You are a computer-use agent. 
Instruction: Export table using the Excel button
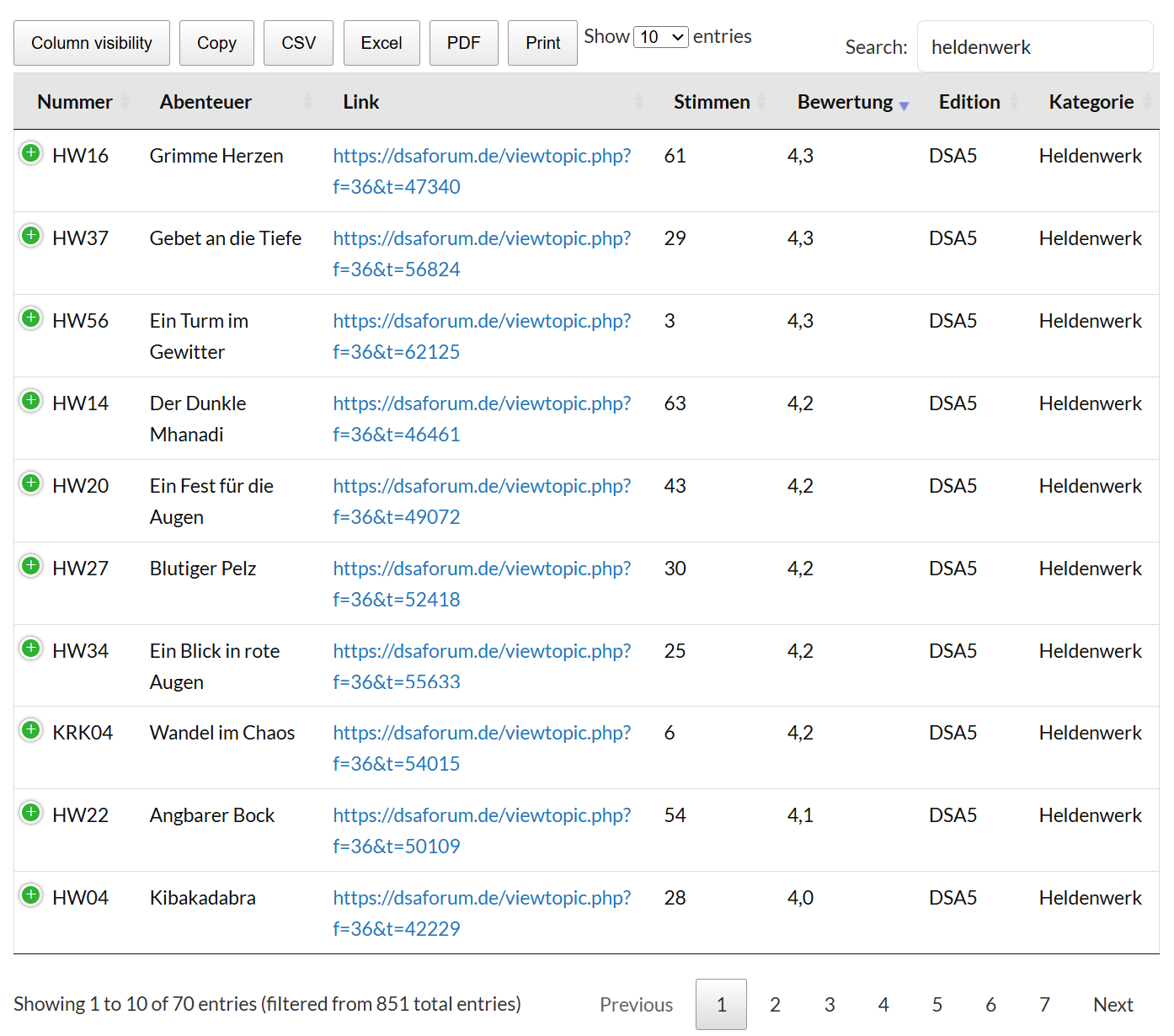coord(382,43)
